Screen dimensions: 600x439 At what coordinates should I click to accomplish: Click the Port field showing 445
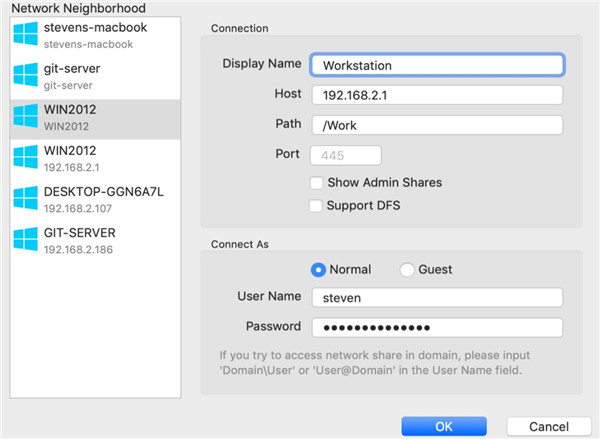point(346,156)
